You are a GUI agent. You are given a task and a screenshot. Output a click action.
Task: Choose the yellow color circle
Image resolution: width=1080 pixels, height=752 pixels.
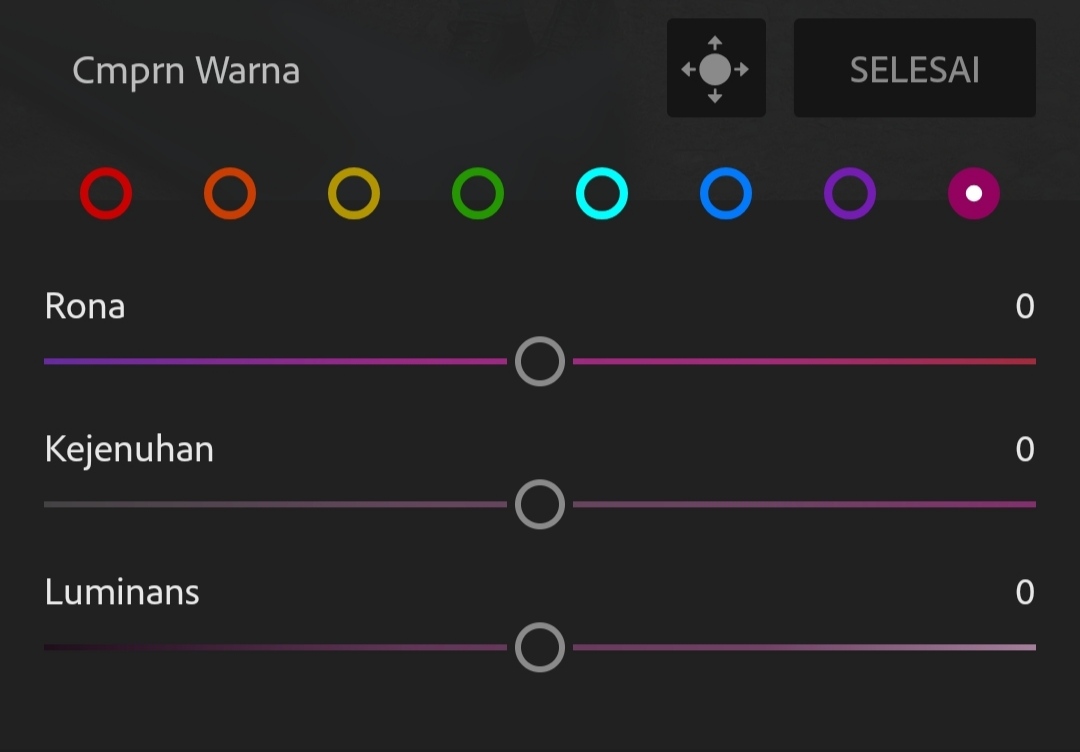(354, 193)
